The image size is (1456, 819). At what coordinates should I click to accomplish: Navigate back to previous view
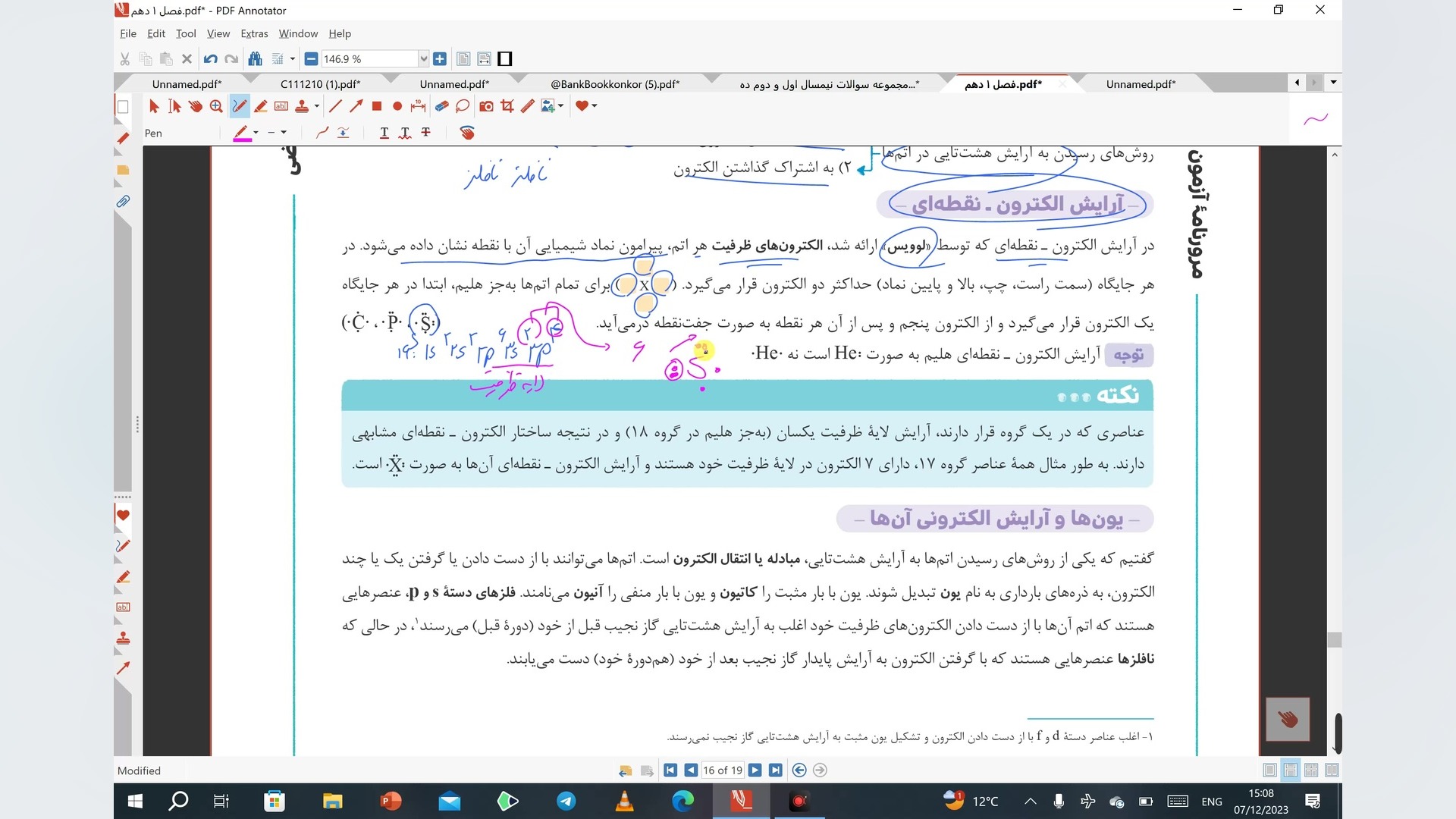coord(799,770)
